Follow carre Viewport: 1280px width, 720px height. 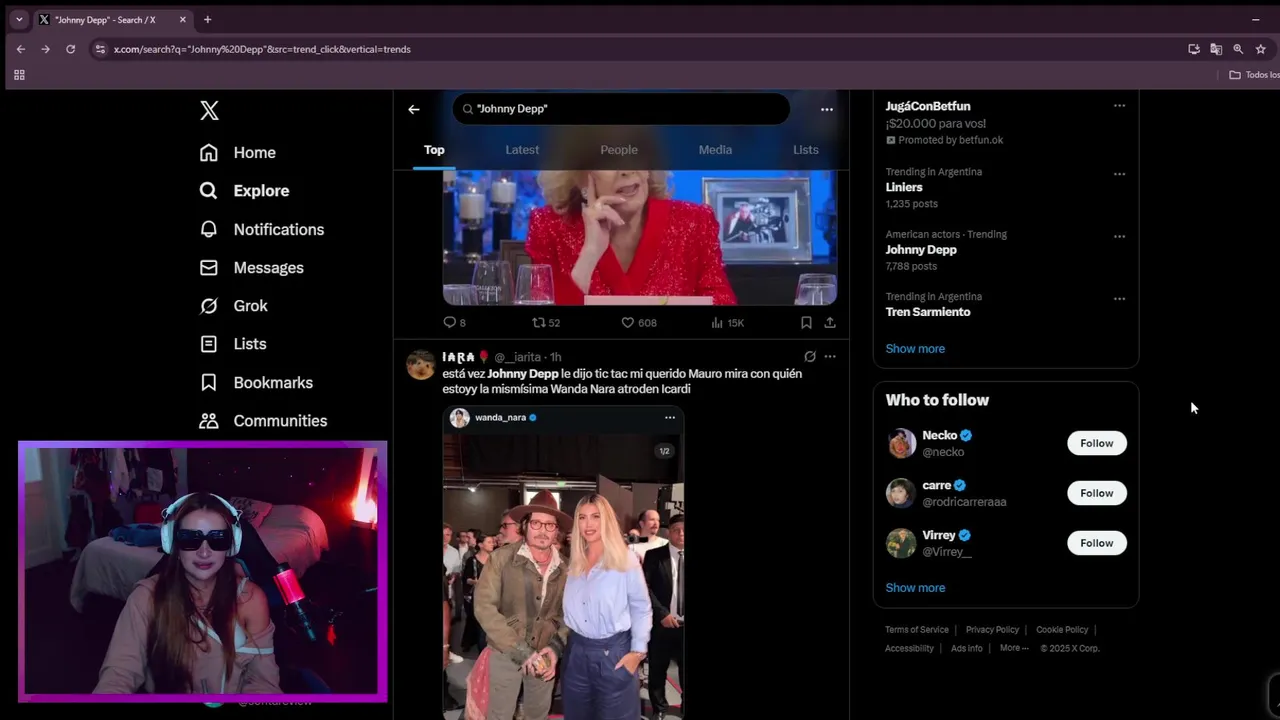pos(1096,493)
